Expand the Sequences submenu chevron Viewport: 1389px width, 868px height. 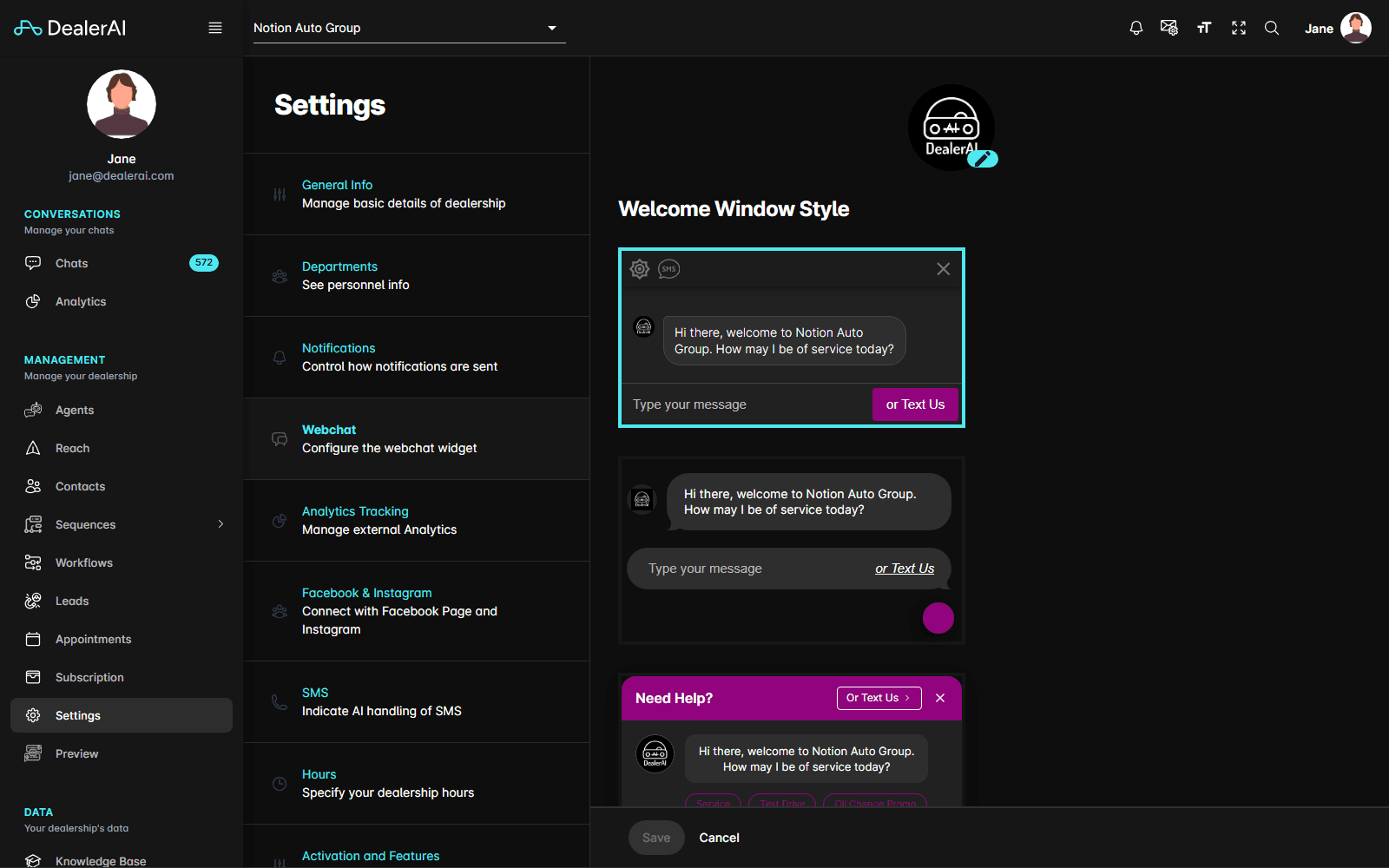[x=221, y=524]
